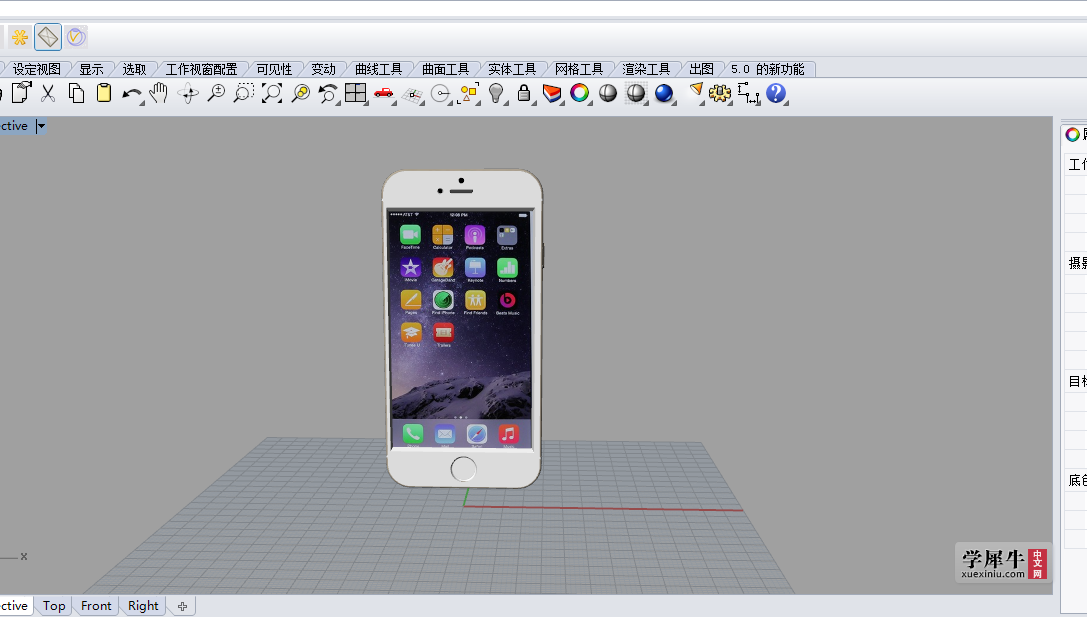Select the Zoom dynamic magnifier
Image resolution: width=1087 pixels, height=617 pixels.
point(216,93)
